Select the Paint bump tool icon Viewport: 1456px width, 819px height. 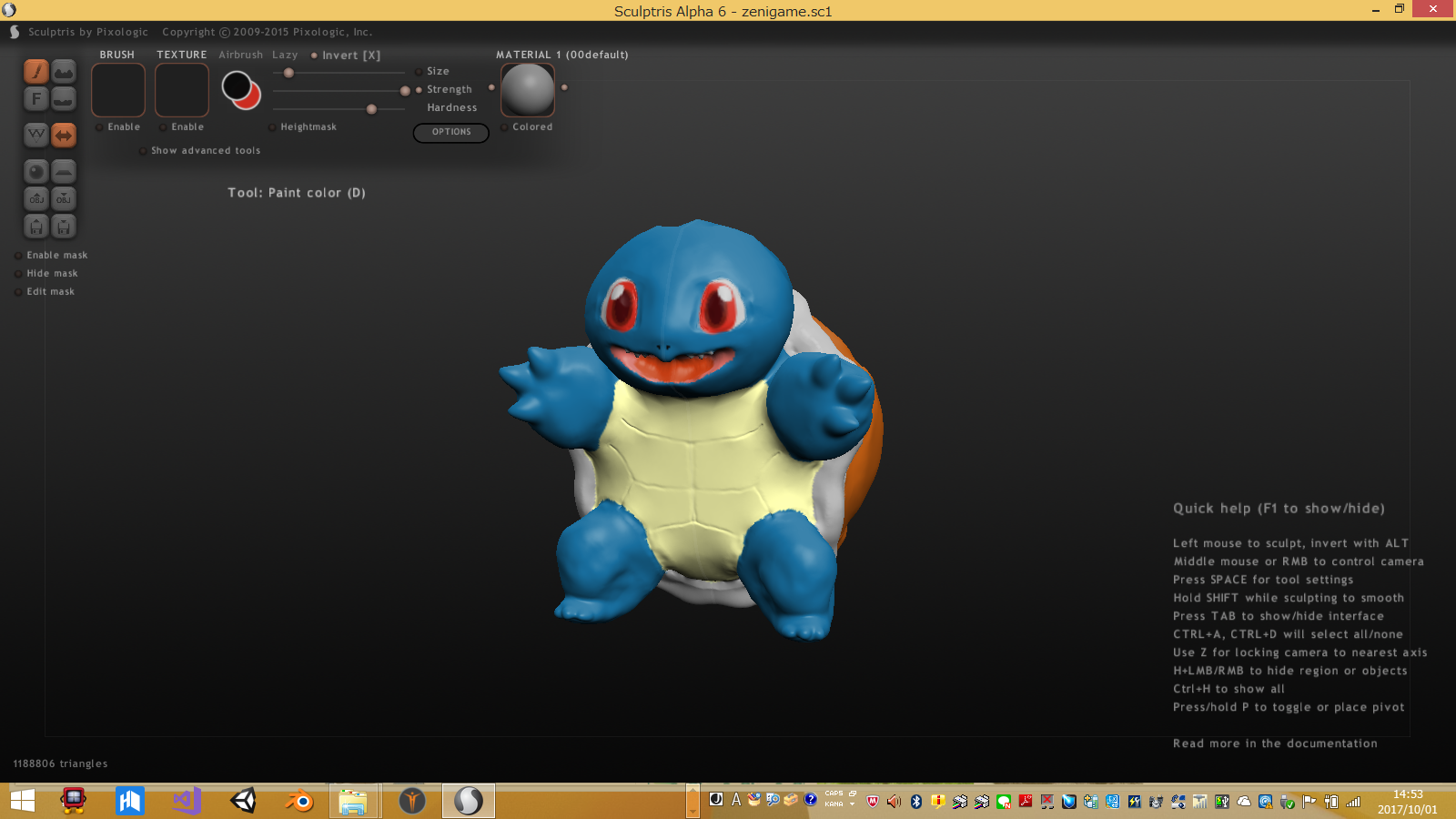point(64,71)
